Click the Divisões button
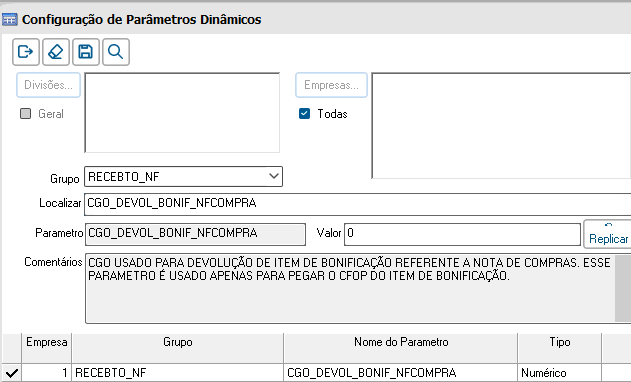 tap(48, 85)
